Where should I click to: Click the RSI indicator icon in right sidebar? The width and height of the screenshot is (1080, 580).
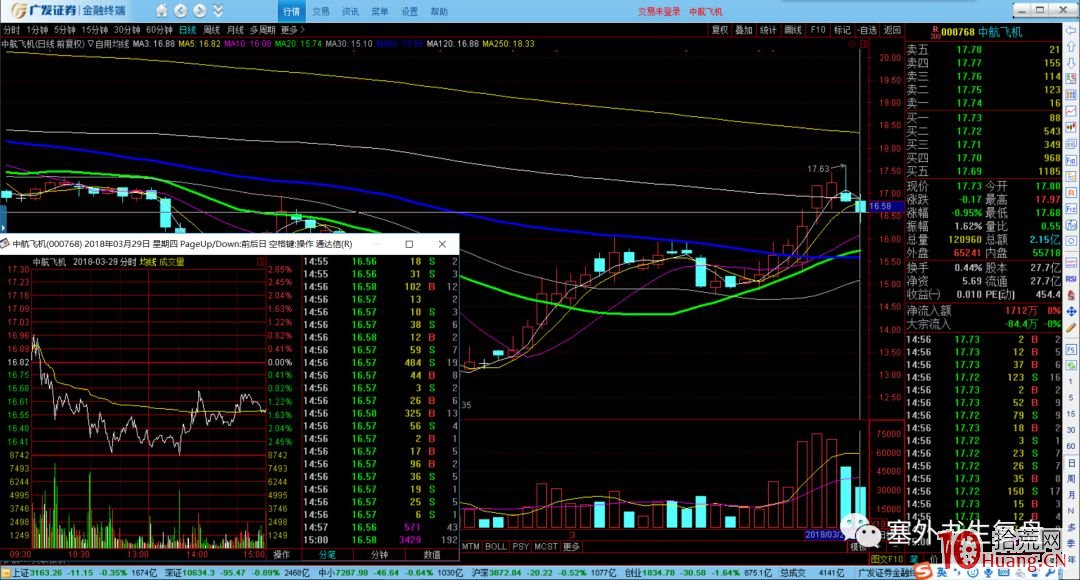(1070, 279)
